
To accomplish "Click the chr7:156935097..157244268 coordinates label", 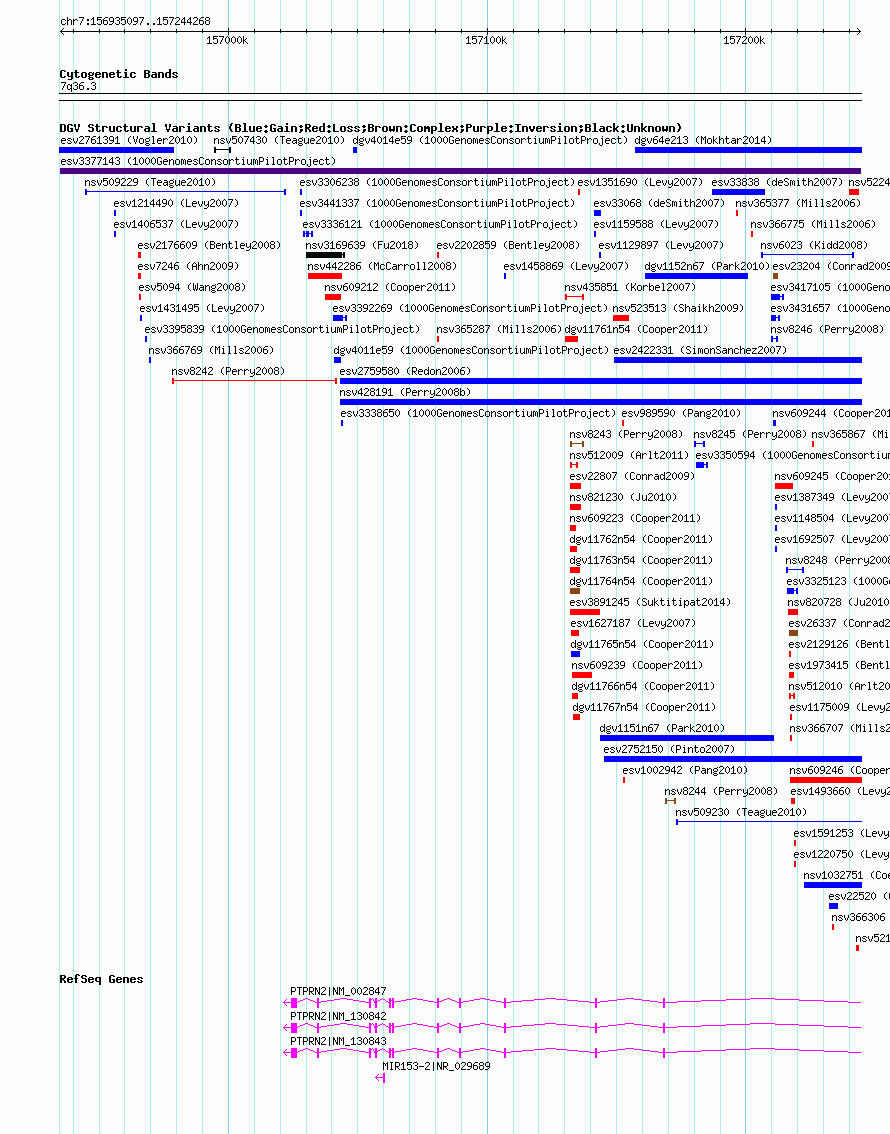I will 135,22.
